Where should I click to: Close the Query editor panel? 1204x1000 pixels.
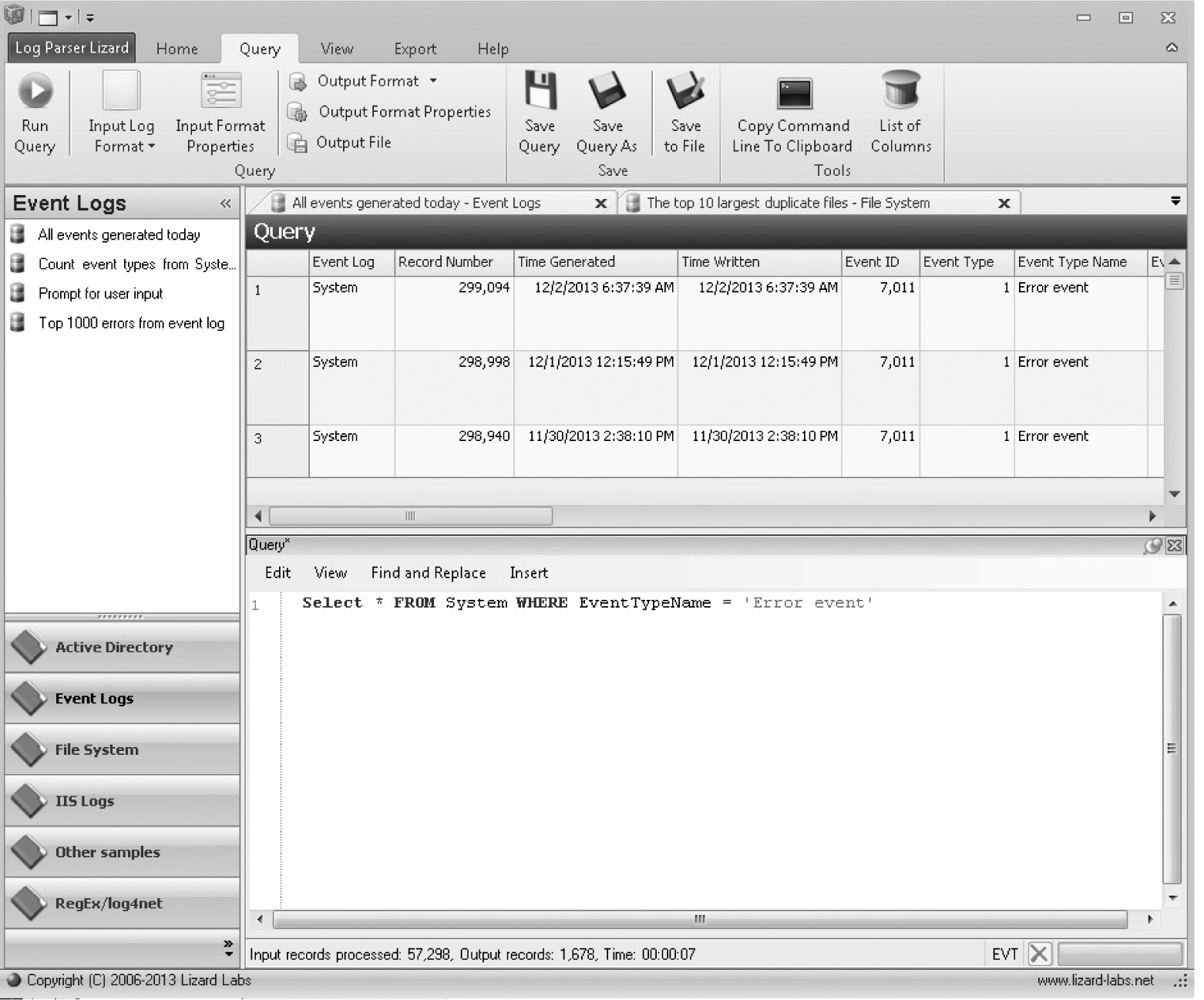(1175, 546)
